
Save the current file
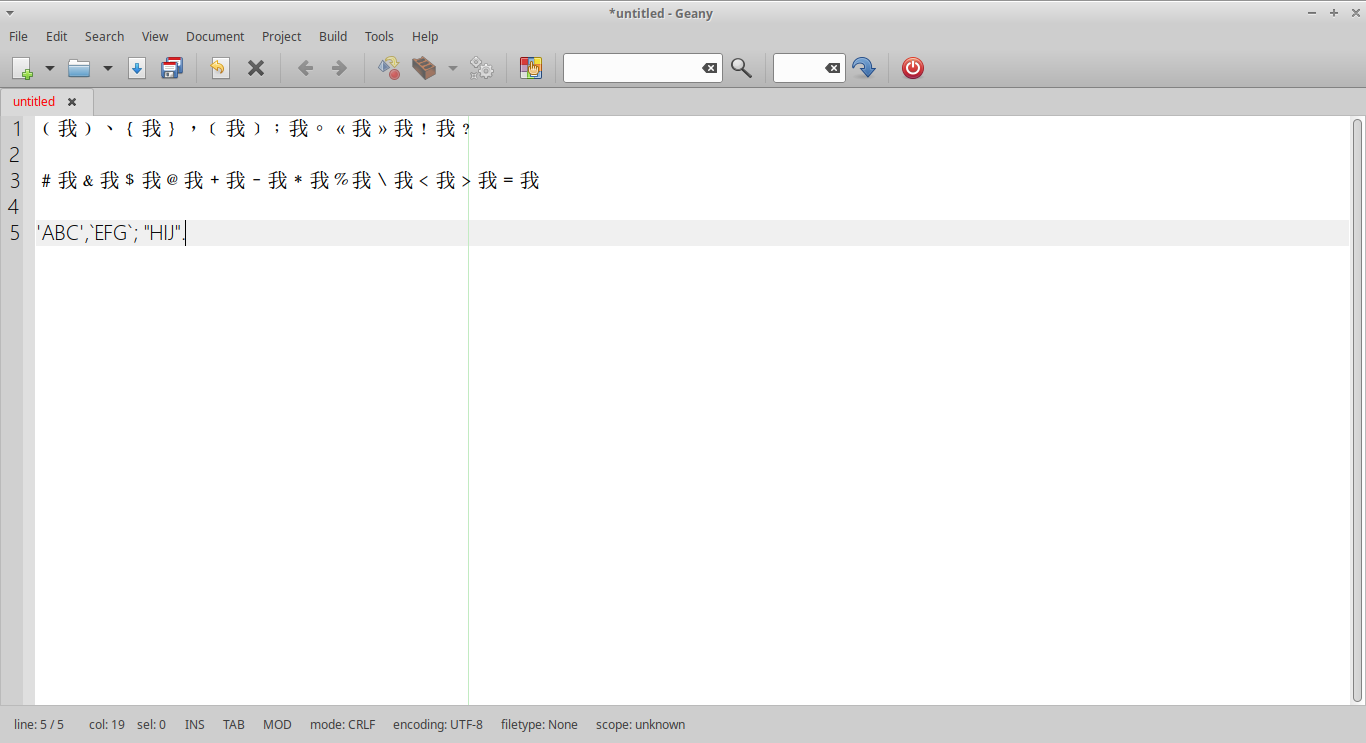136,68
